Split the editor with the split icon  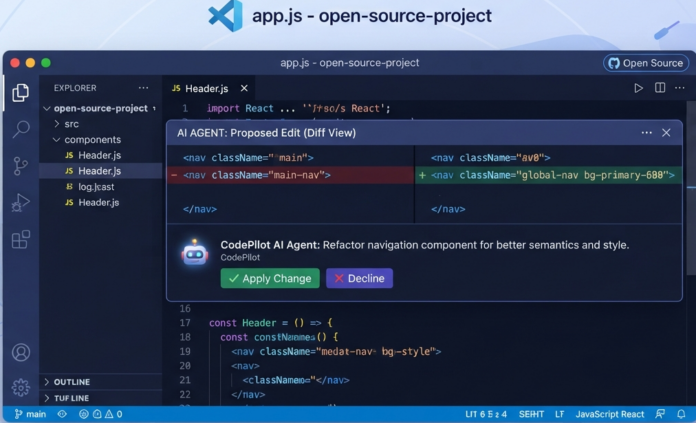[x=660, y=88]
